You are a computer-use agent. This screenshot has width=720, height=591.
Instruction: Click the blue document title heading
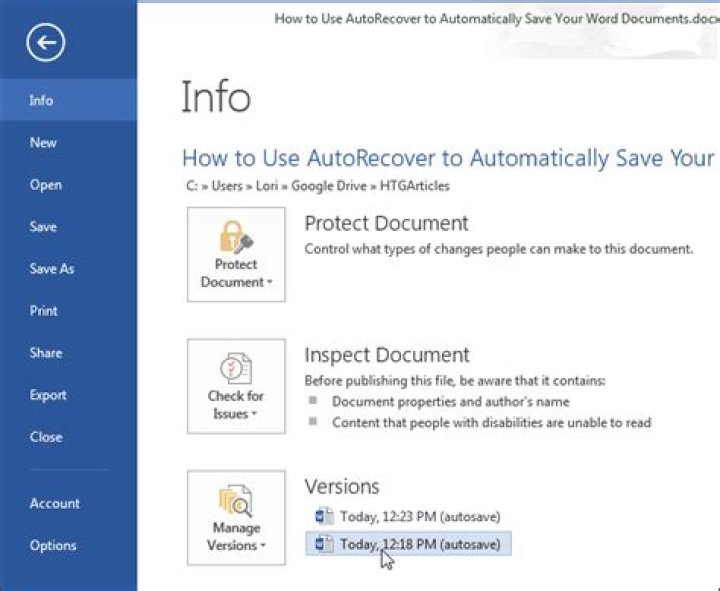(x=448, y=158)
